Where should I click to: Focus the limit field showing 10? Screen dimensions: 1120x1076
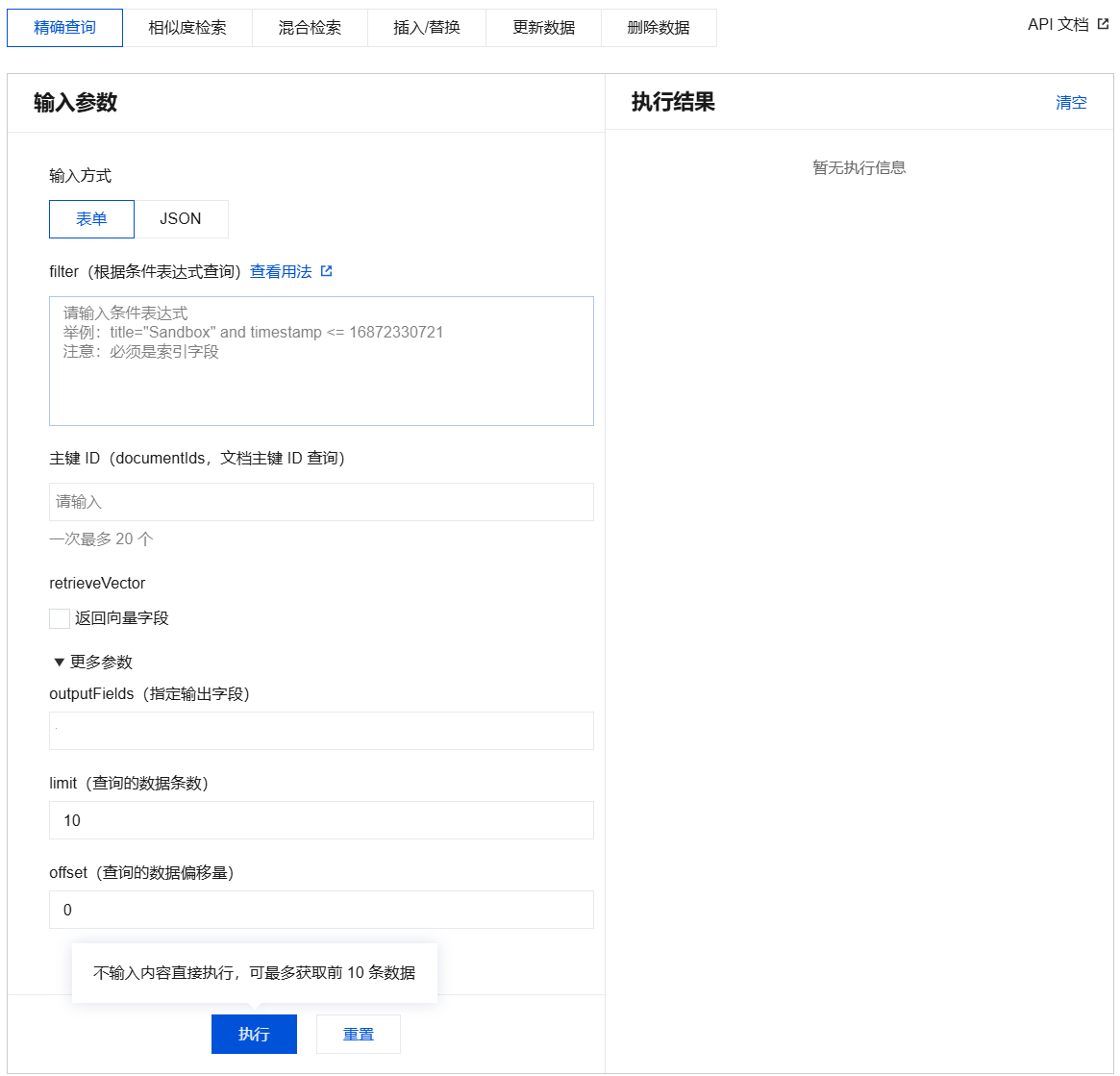click(321, 820)
